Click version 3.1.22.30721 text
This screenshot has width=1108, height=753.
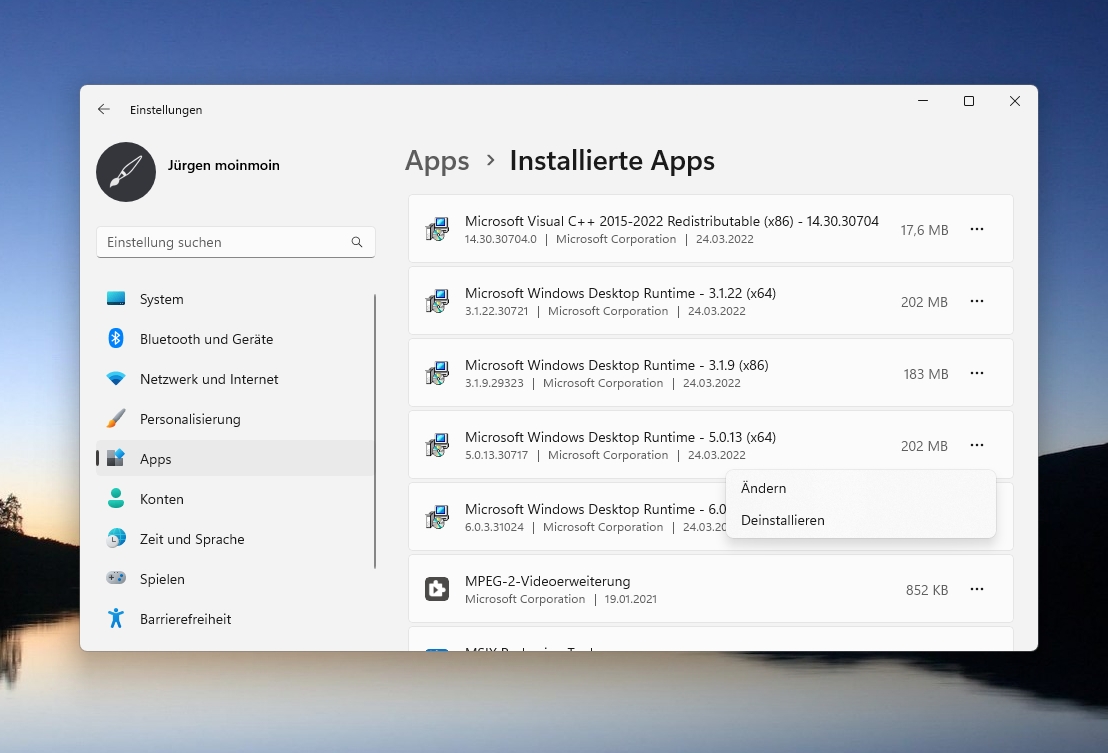pos(497,312)
